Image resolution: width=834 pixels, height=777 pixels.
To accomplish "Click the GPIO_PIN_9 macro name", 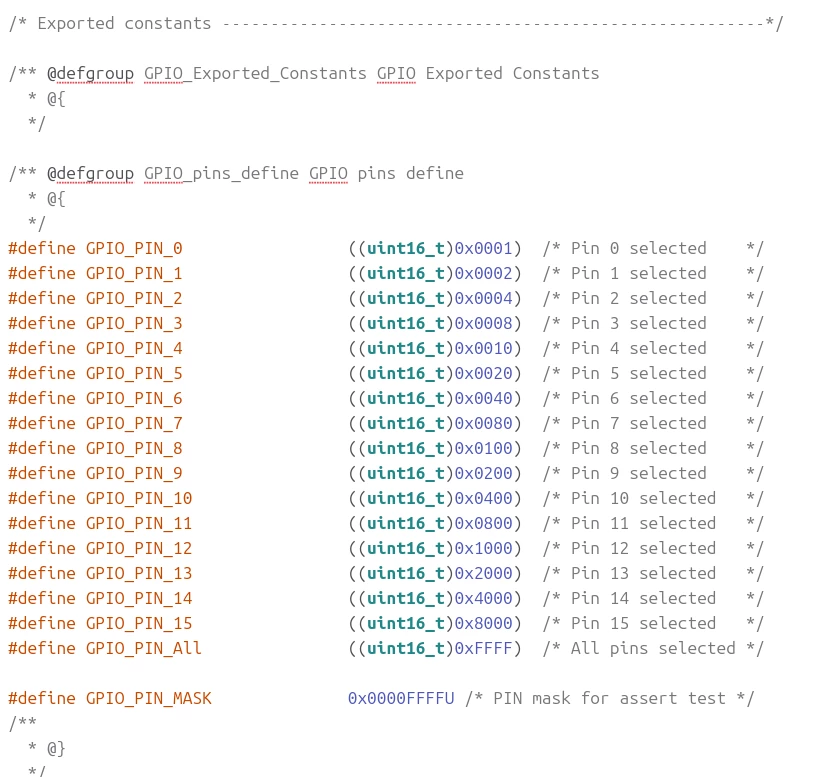I will (134, 473).
